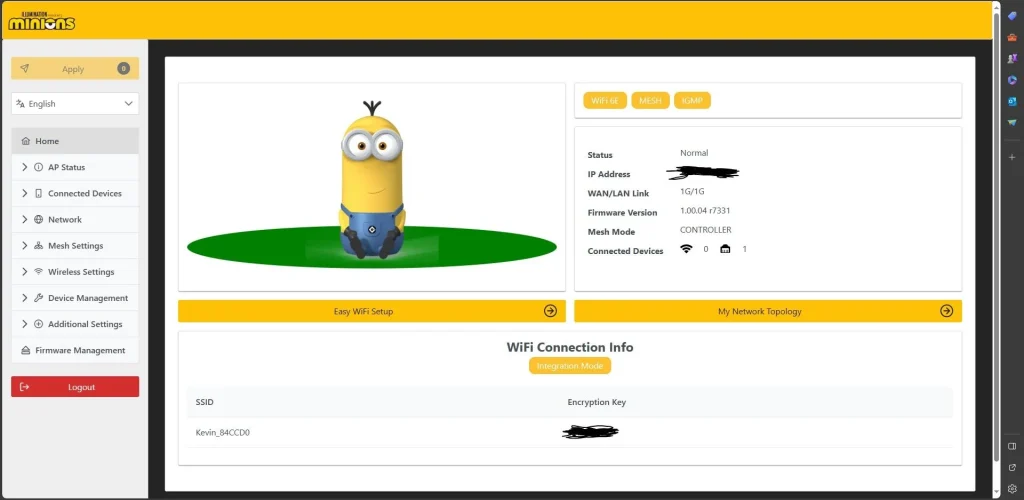This screenshot has height=500, width=1024.
Task: Click the wrench icon beside Device Management
Action: pyautogui.click(x=39, y=298)
